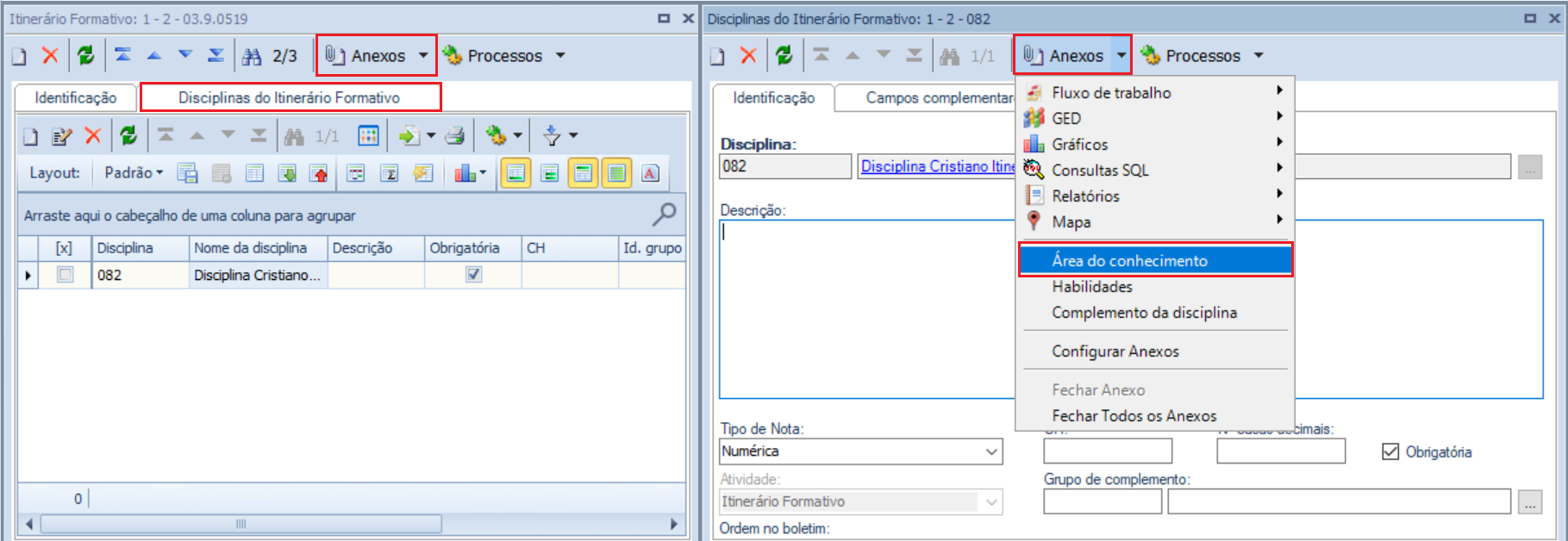Click the export arrow icon in grid toolbar
The height and width of the screenshot is (541, 1568).
pos(409,136)
